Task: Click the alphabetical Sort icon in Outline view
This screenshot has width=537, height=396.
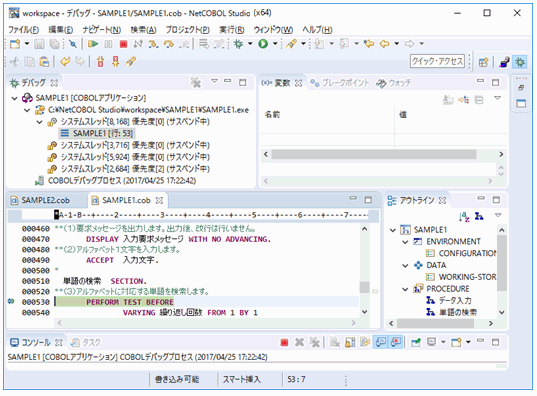Action: coord(464,216)
